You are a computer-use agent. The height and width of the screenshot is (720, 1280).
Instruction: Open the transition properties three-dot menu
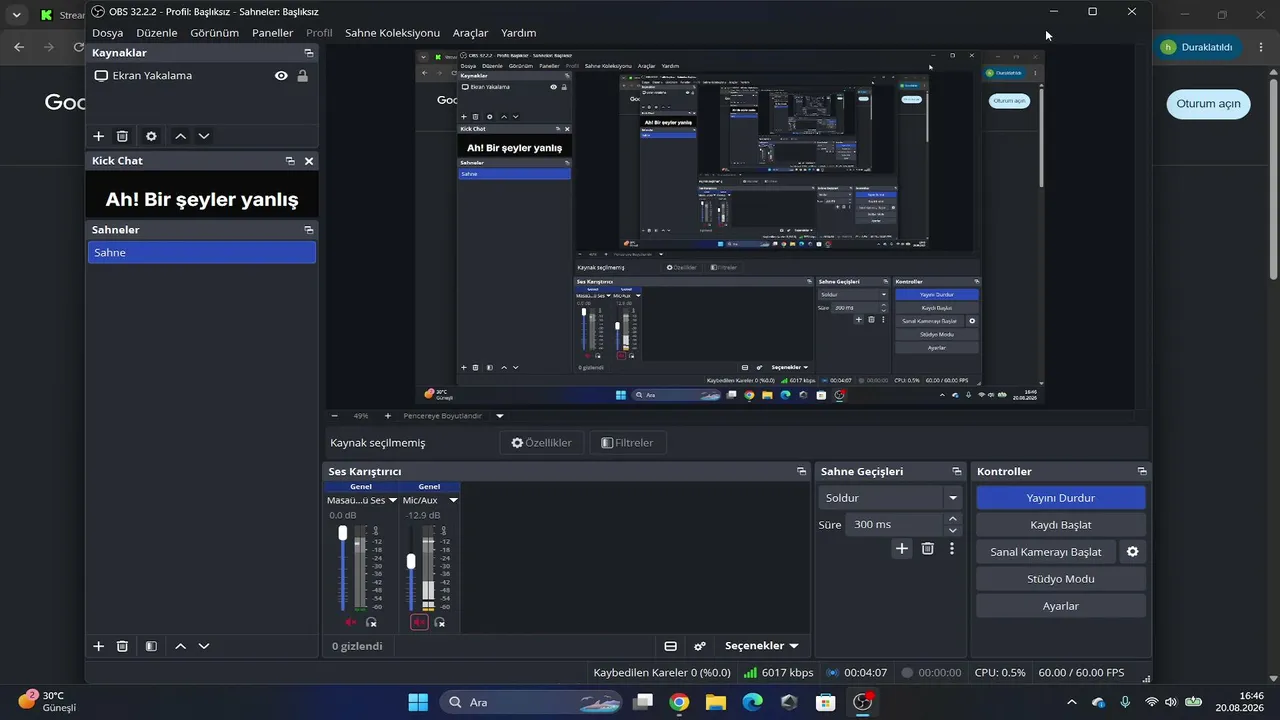click(x=952, y=549)
